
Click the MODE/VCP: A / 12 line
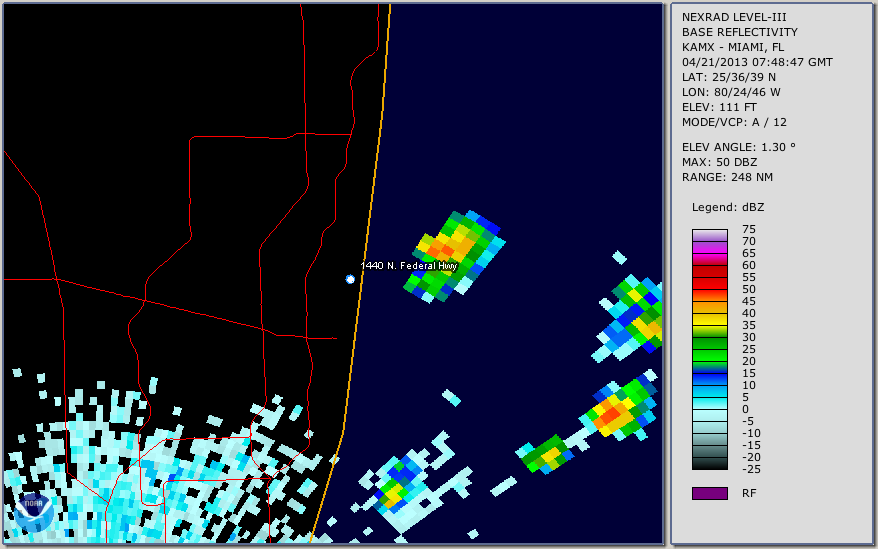click(734, 122)
